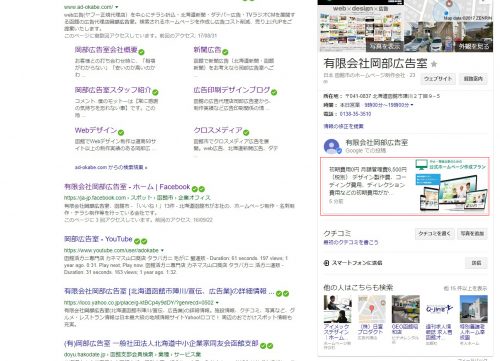The image size is (500, 361).
Task: Click the smartphone icon next to スマートフォンに送信
Action: click(x=326, y=263)
